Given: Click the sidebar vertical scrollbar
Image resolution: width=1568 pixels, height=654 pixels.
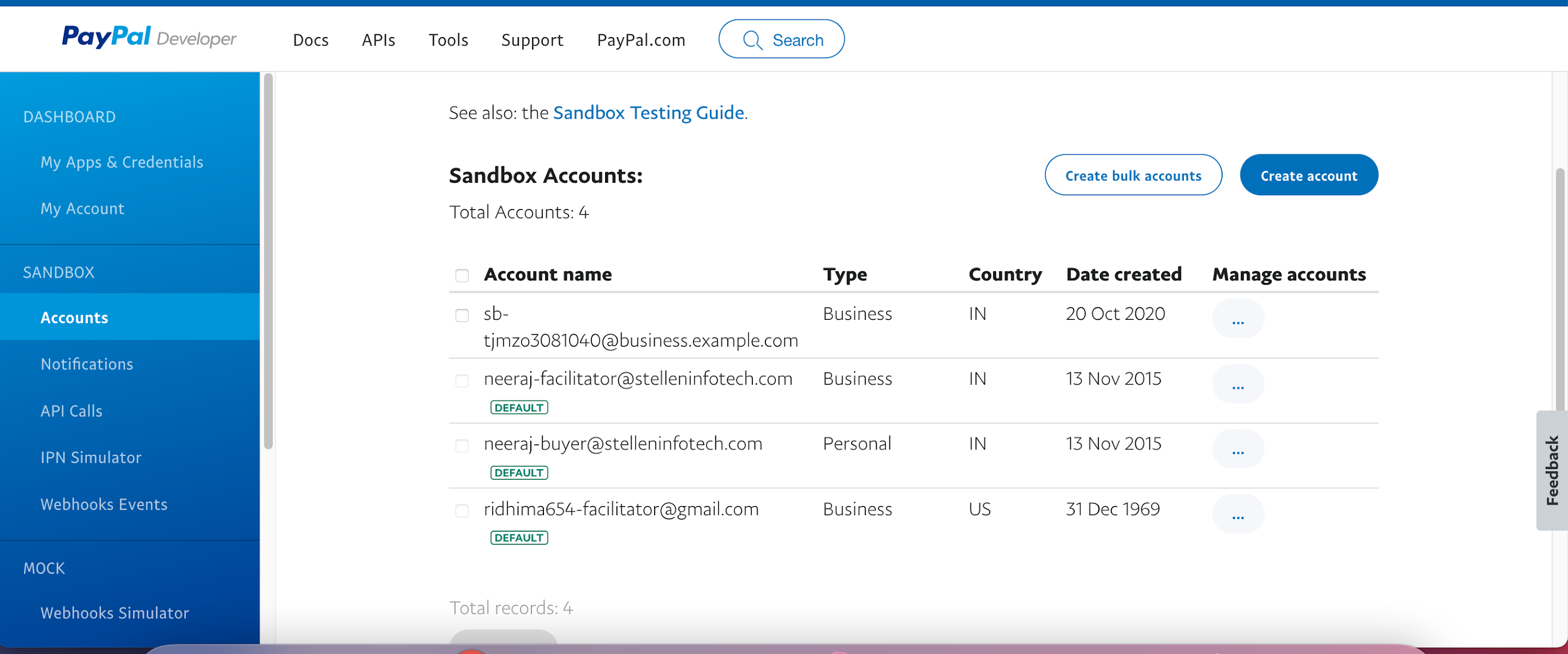Looking at the screenshot, I should [x=268, y=260].
